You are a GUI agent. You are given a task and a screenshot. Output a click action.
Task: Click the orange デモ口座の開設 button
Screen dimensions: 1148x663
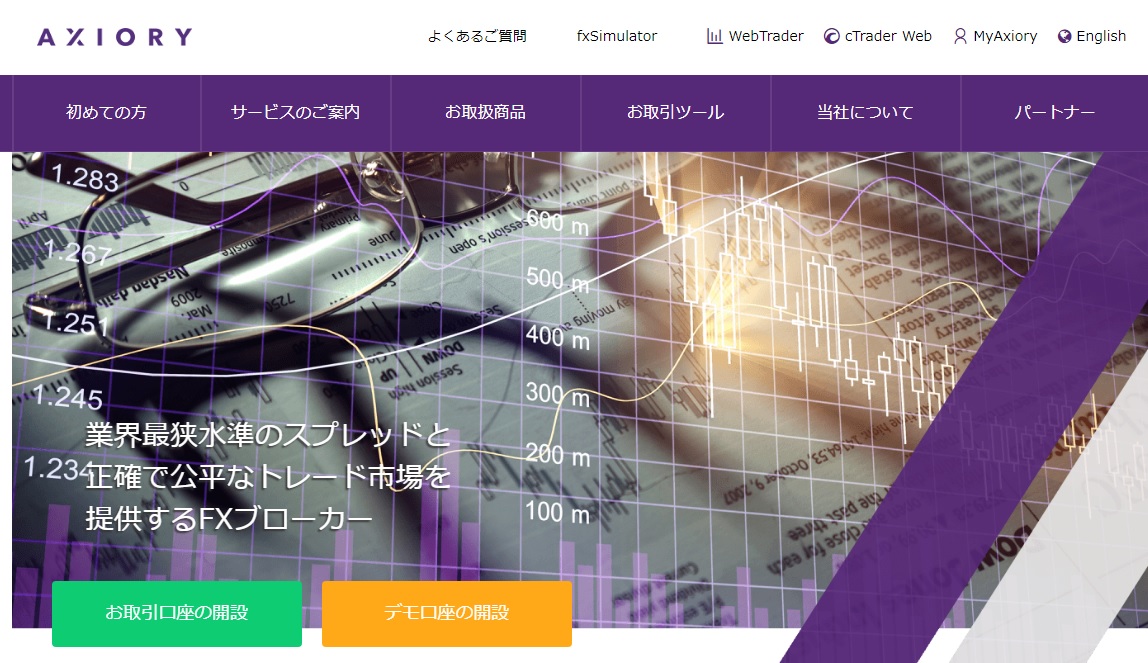click(x=446, y=613)
